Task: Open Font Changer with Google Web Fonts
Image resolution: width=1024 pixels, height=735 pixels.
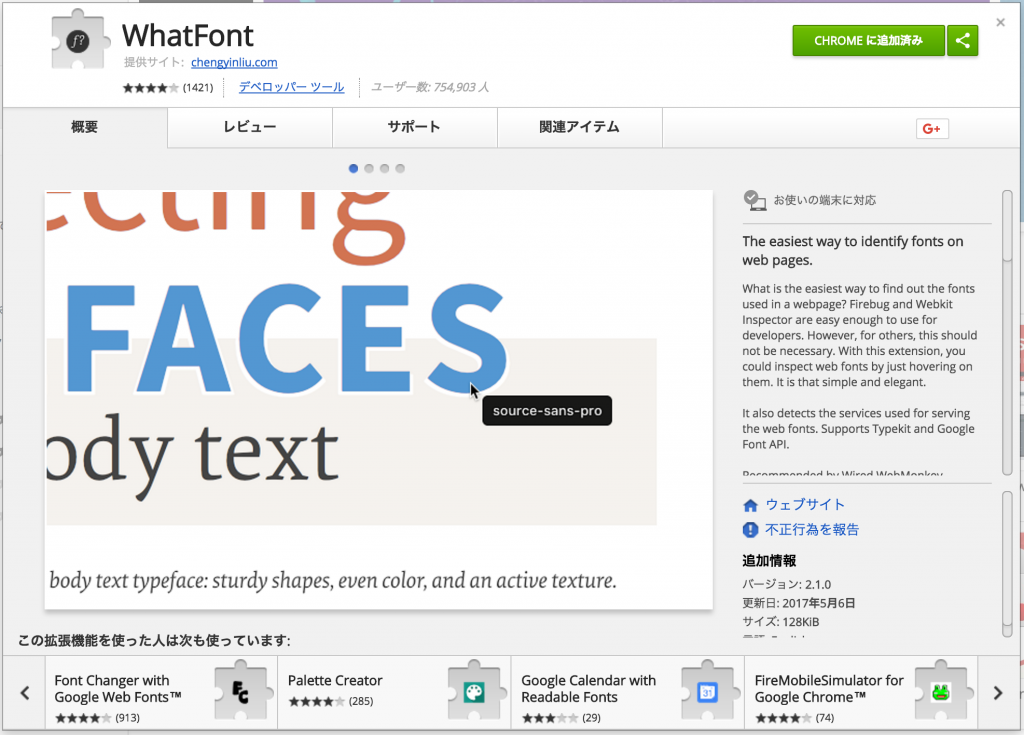Action: point(118,689)
